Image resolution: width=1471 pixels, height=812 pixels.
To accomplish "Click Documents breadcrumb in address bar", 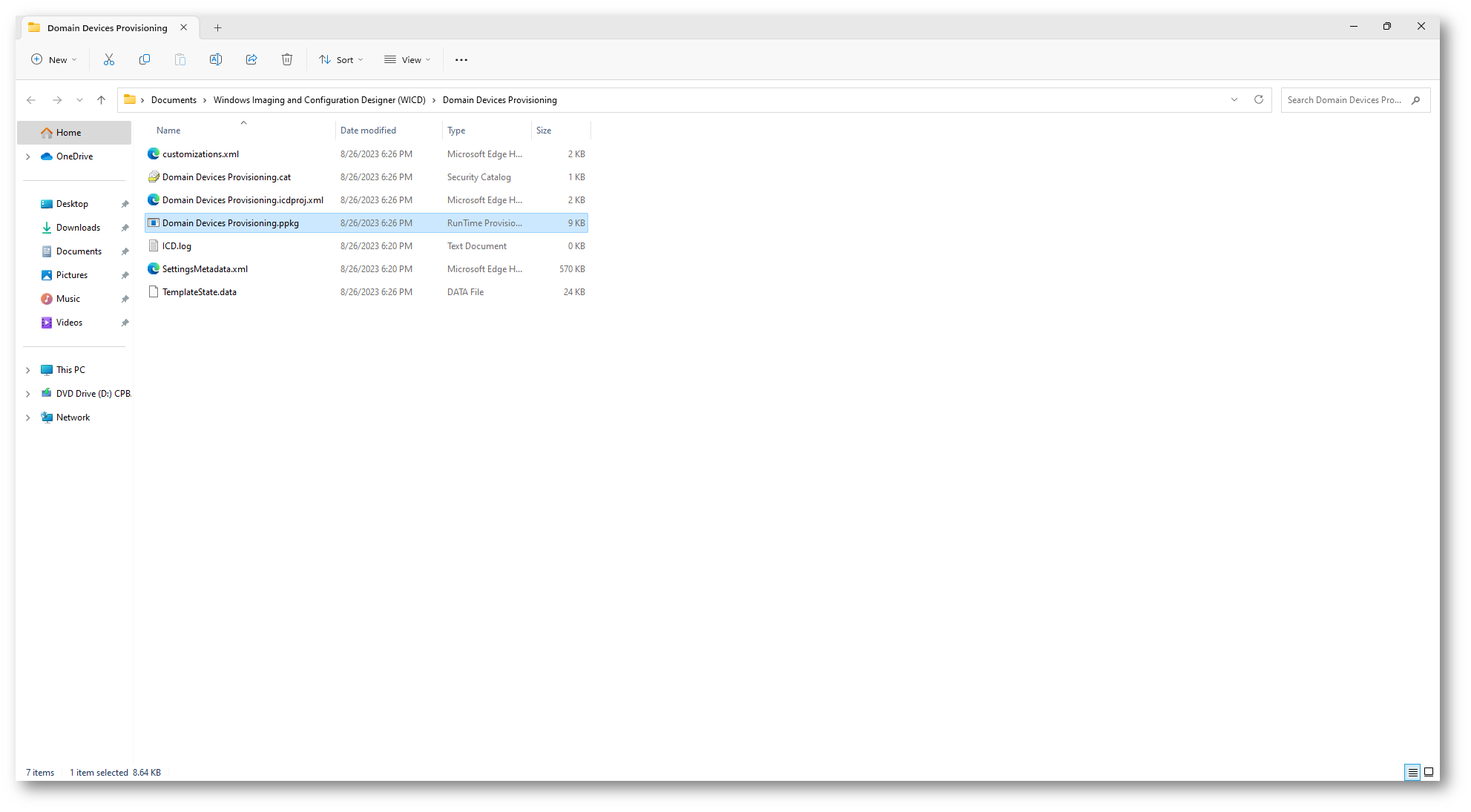I will [x=174, y=100].
